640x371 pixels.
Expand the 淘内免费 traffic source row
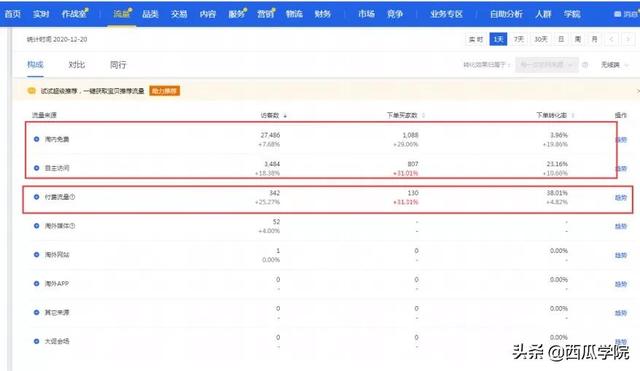point(36,139)
